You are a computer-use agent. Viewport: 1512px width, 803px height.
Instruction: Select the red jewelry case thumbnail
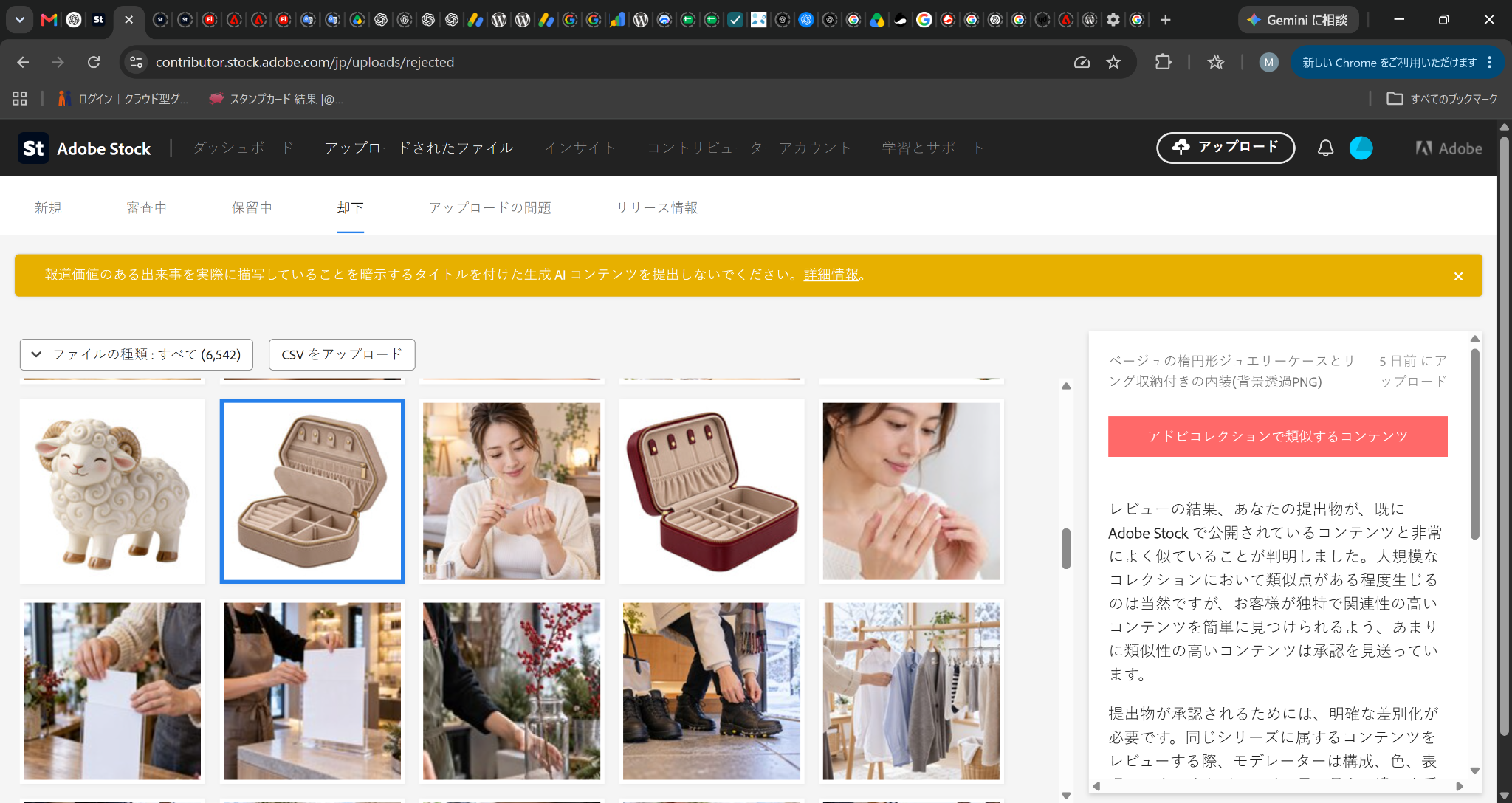pos(712,491)
